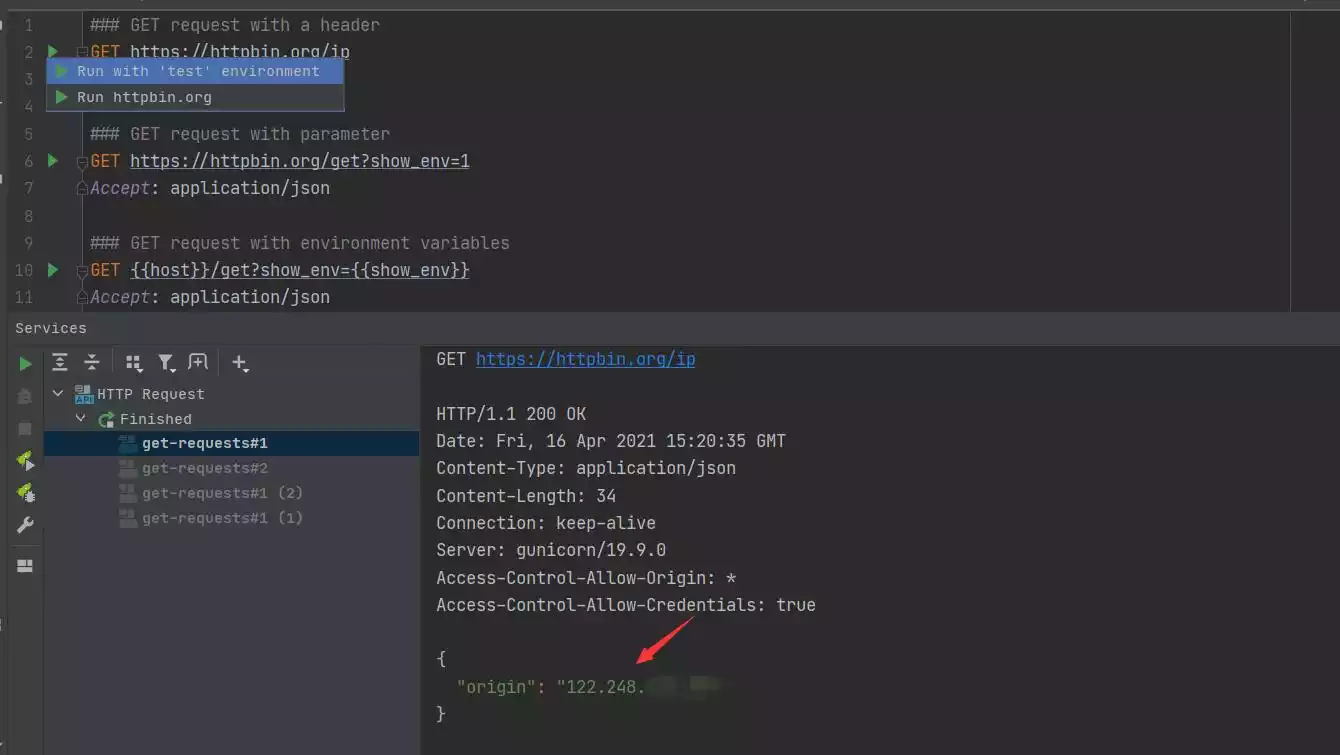Open the Add Service plus dropdown
This screenshot has width=1340, height=755.
(x=240, y=363)
